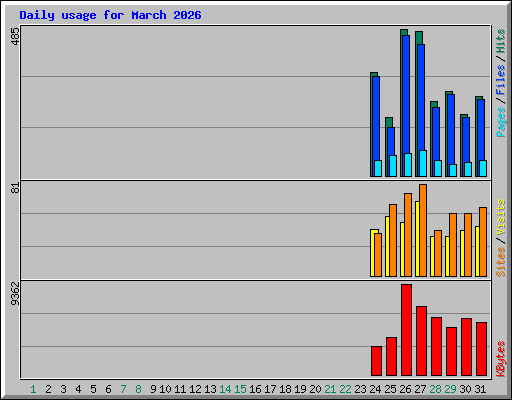Select the yellow Visits bar for day 24
Image resolution: width=512 pixels, height=400 pixels.
372,253
